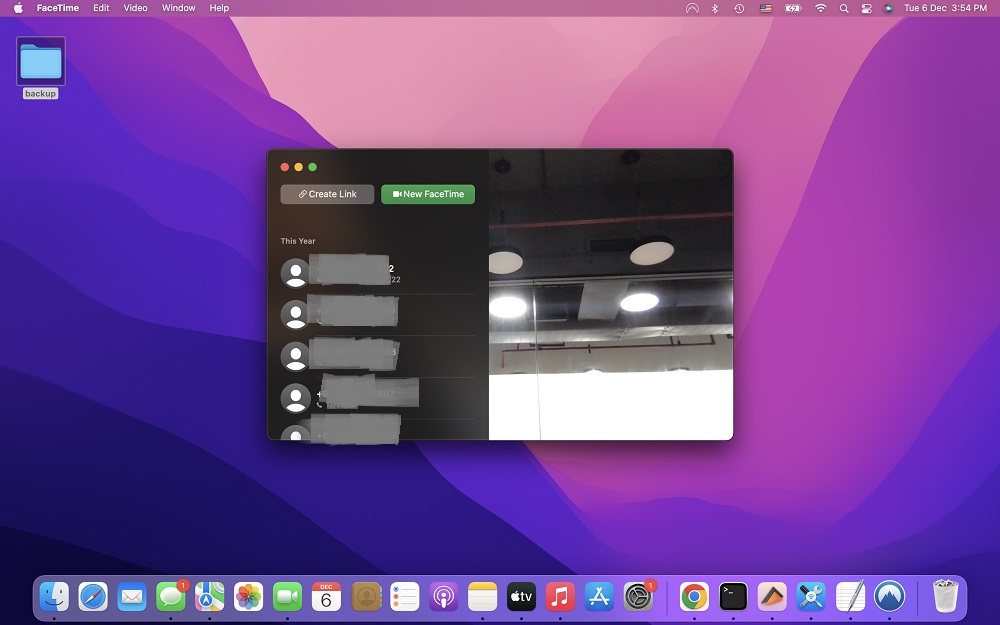
Task: Open Mail in the Dock
Action: [x=132, y=597]
